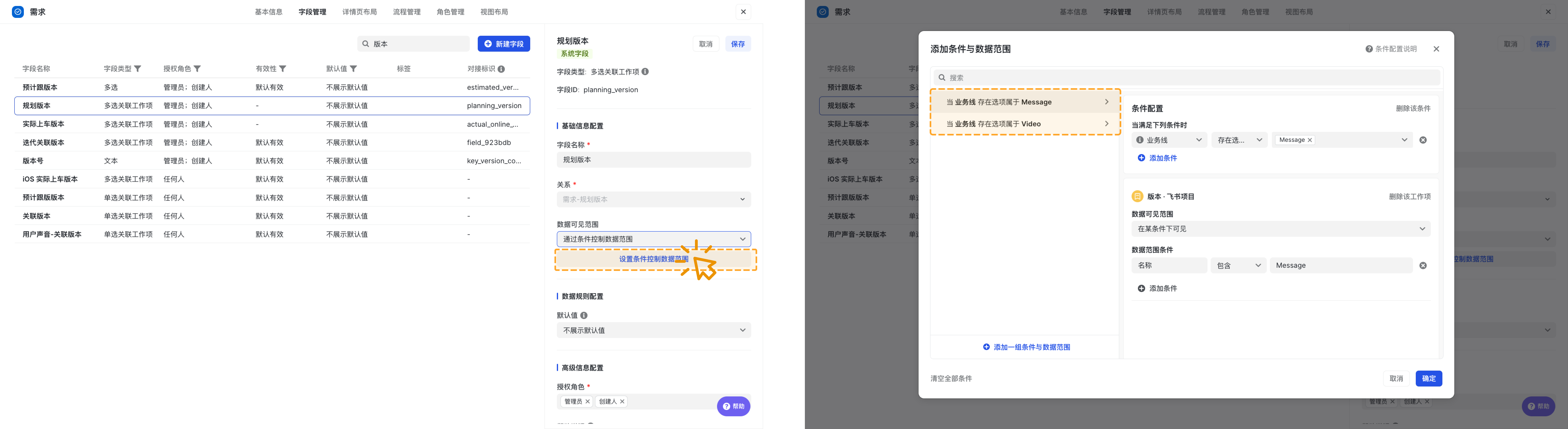Open 基本信息 tab in left window
Screen dimensions: 1568x429
(268, 12)
